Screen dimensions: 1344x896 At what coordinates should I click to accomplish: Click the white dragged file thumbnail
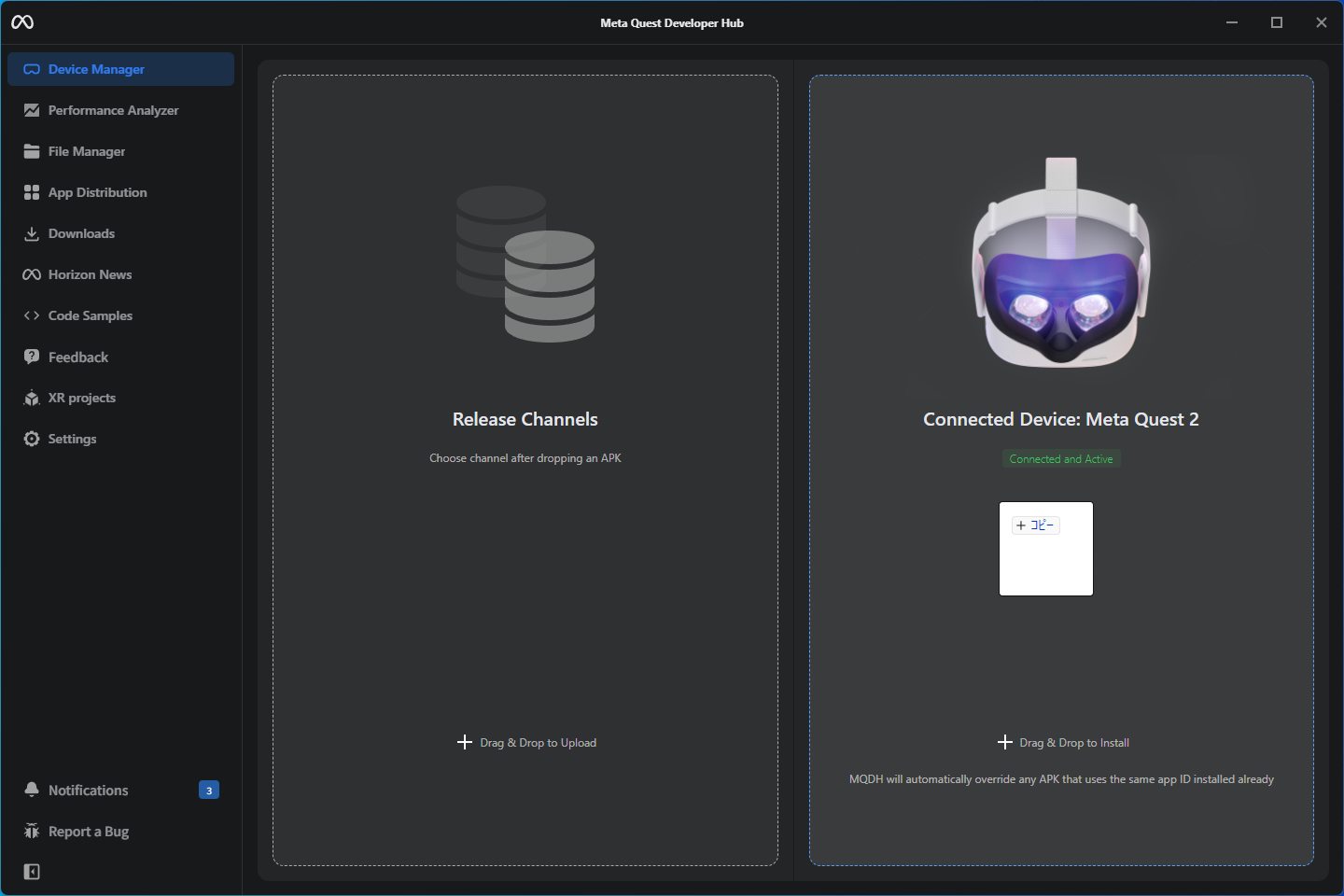click(x=1046, y=549)
